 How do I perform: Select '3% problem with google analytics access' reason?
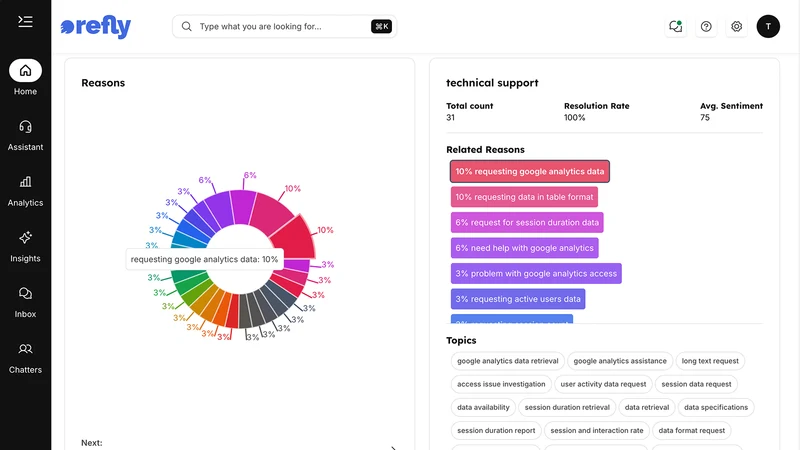click(x=536, y=273)
